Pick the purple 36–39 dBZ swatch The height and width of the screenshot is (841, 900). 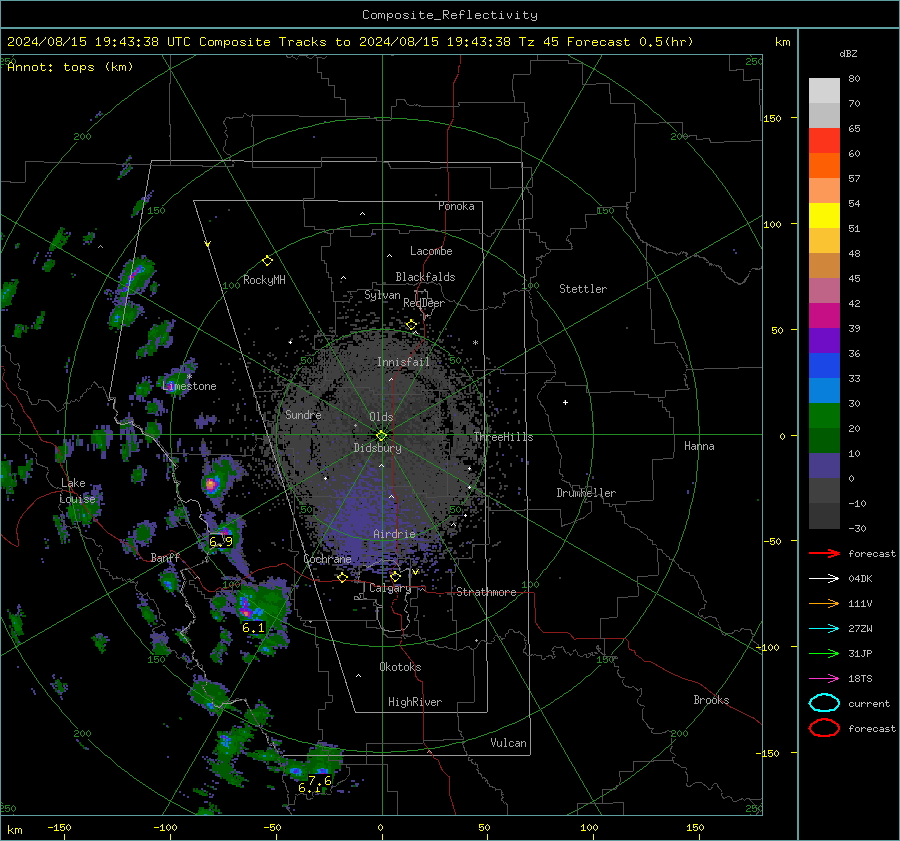click(824, 340)
